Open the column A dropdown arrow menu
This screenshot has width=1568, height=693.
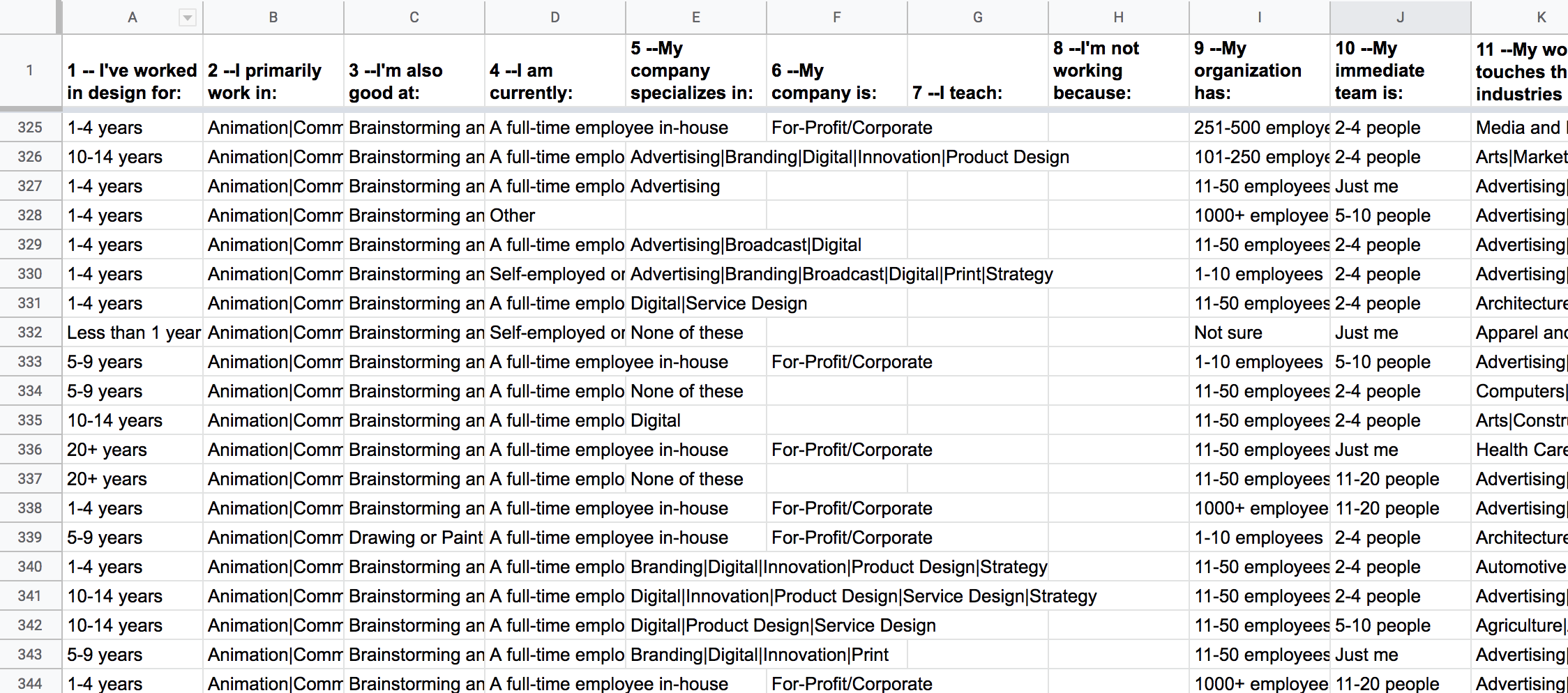pyautogui.click(x=187, y=18)
